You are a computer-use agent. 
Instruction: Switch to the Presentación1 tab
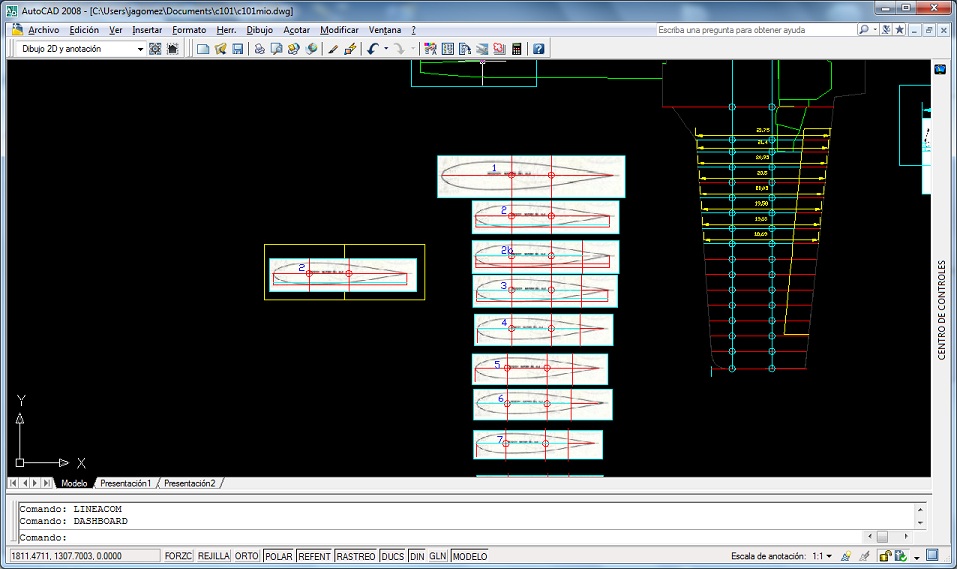pos(125,484)
